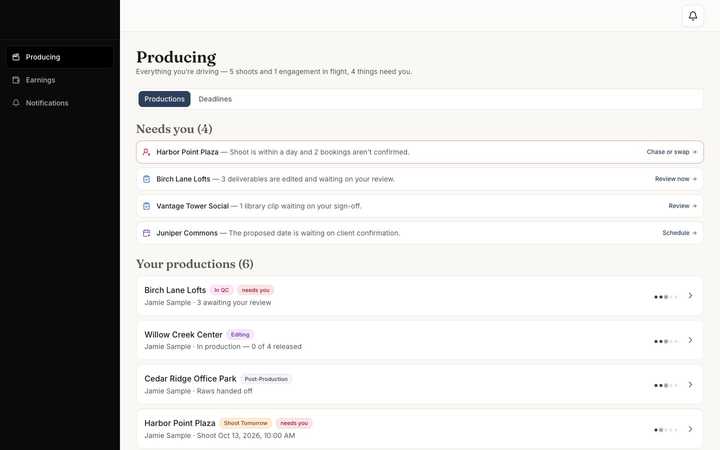The width and height of the screenshot is (720, 450).
Task: Click Willow Creek Center progress dots
Action: (665, 342)
